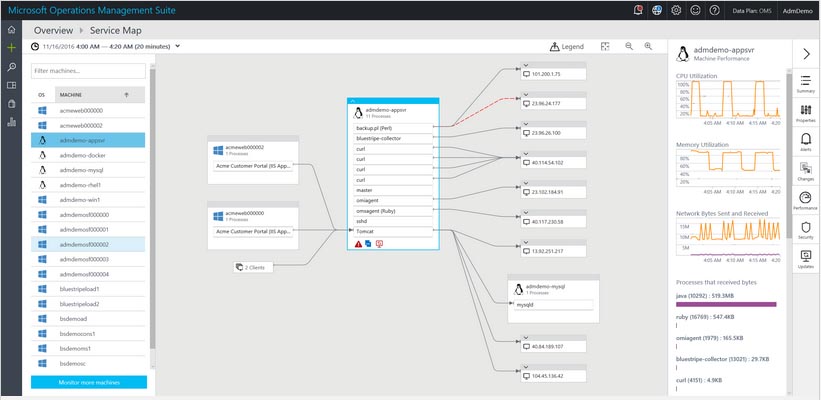Click Monitor more machines button
The height and width of the screenshot is (400, 821).
click(89, 382)
